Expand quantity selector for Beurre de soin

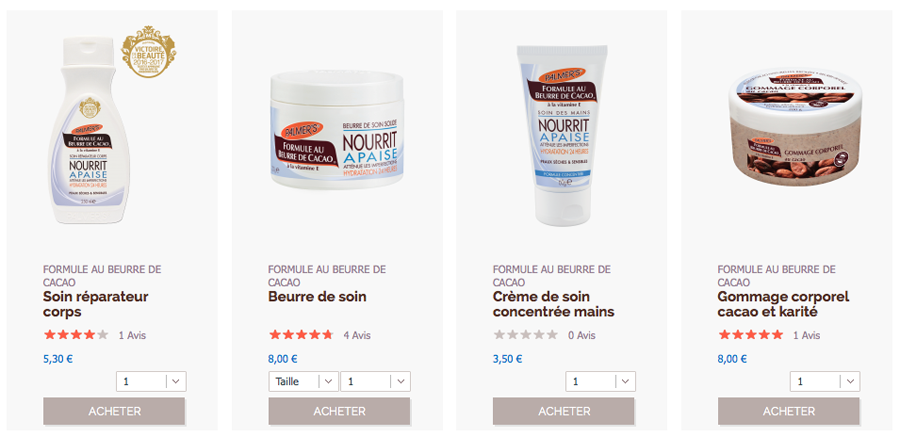(375, 381)
